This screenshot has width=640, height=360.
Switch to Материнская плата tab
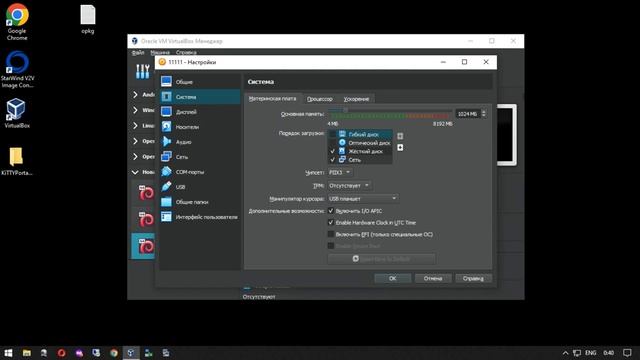click(273, 99)
